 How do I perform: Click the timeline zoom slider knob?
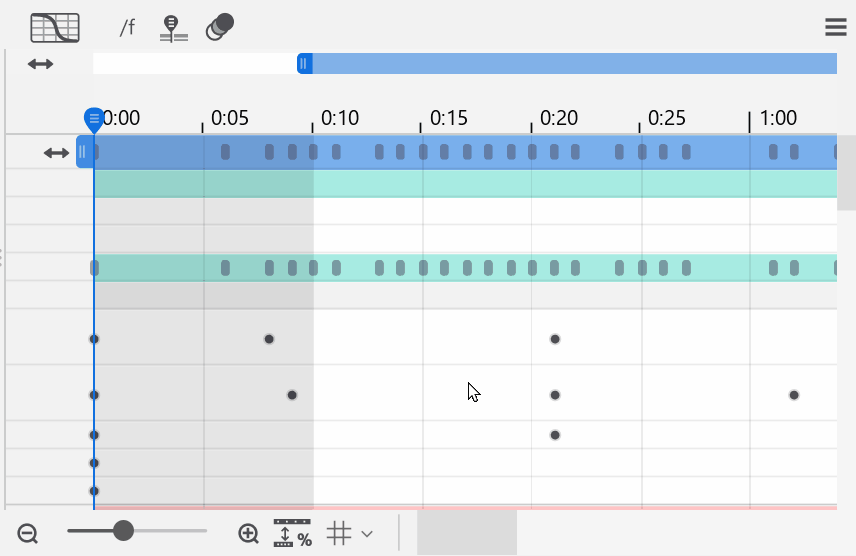pos(123,530)
